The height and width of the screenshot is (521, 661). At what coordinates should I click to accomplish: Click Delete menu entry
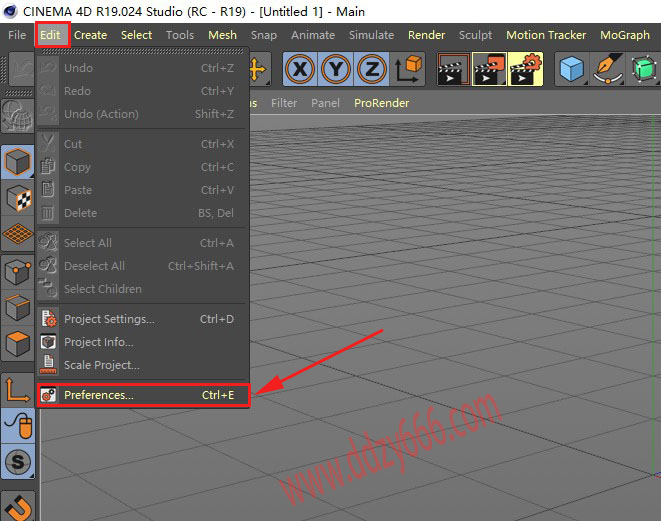(142, 213)
